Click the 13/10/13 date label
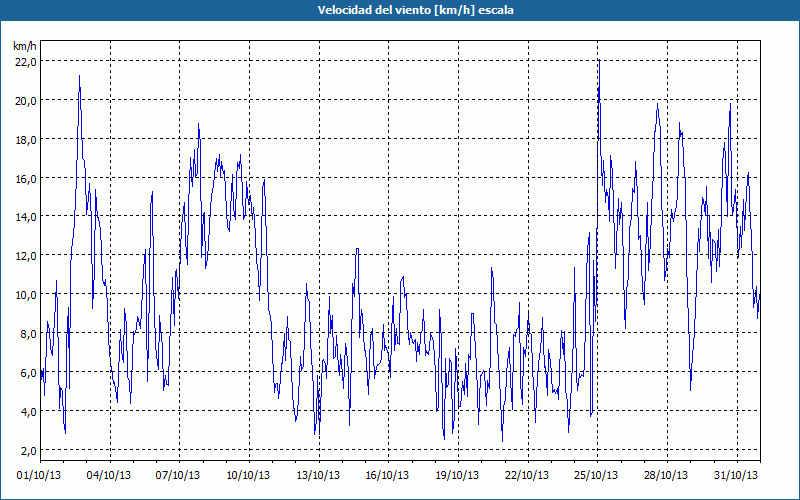Viewport: 800px width, 500px height. click(x=318, y=475)
